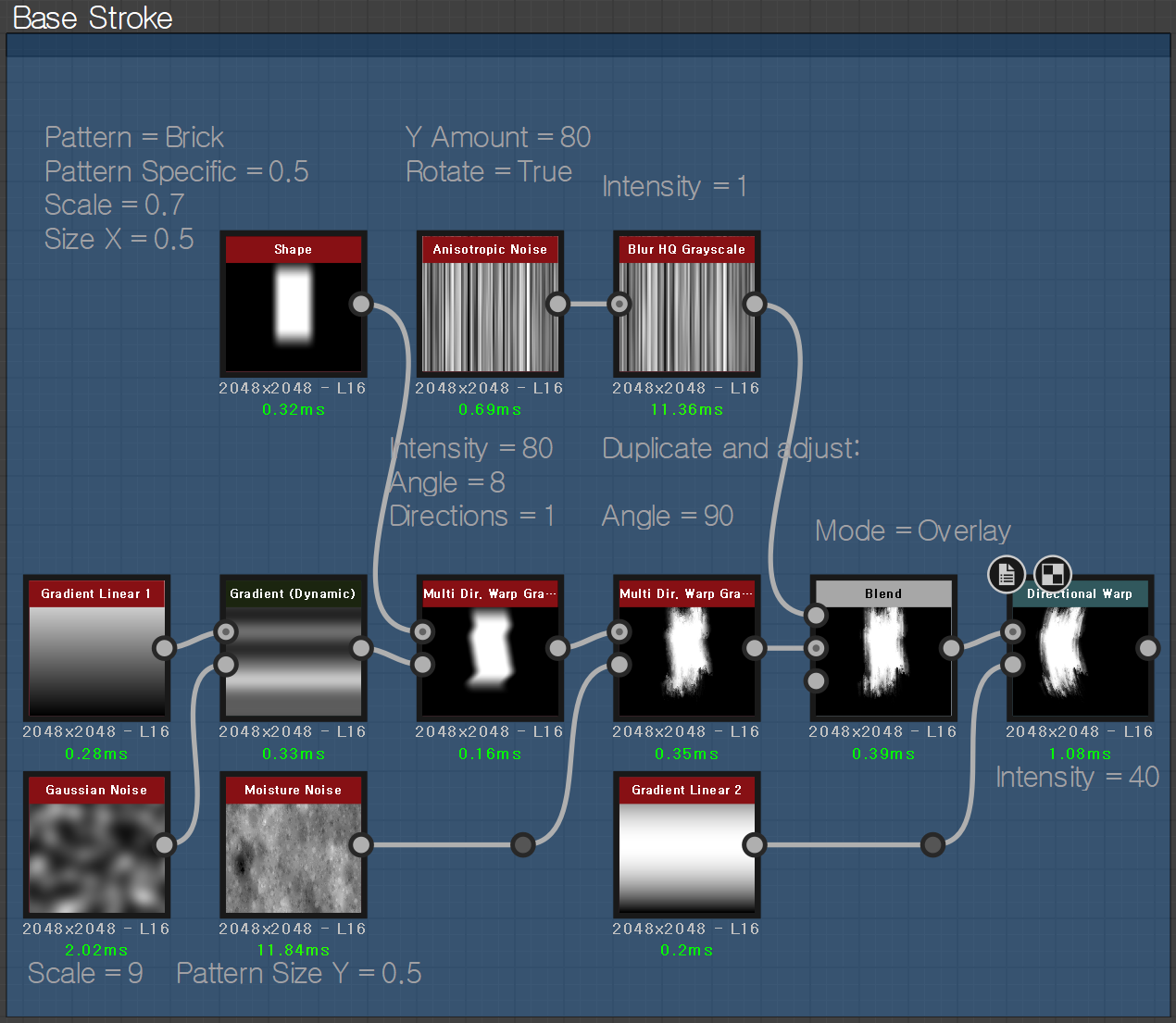The height and width of the screenshot is (1023, 1176).
Task: Click the 'Intensity = 1' comment
Action: pos(674,187)
